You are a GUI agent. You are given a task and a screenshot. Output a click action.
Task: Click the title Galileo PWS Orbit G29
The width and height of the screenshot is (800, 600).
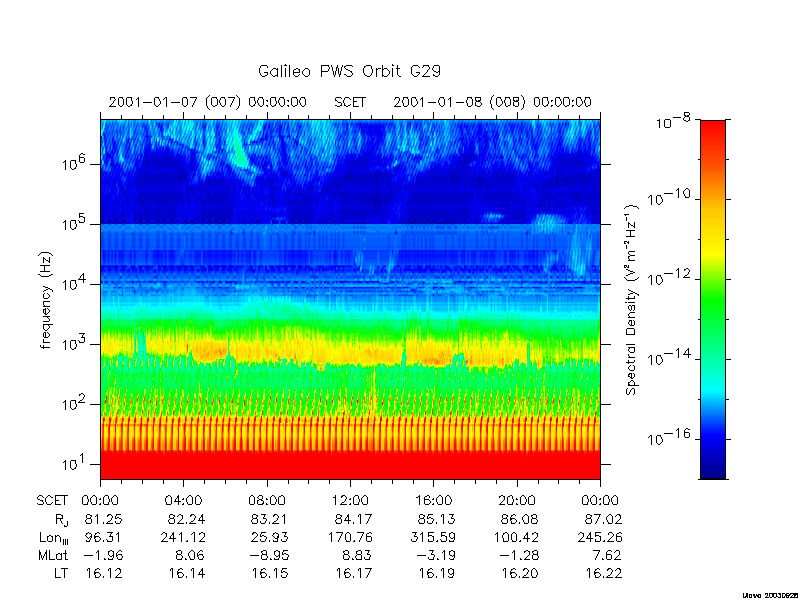pos(349,71)
